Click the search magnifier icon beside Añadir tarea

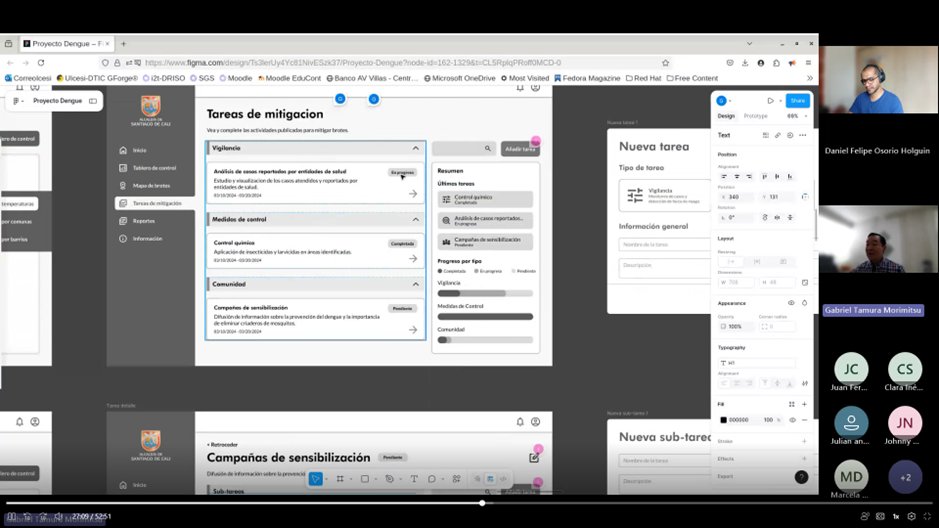(x=488, y=149)
